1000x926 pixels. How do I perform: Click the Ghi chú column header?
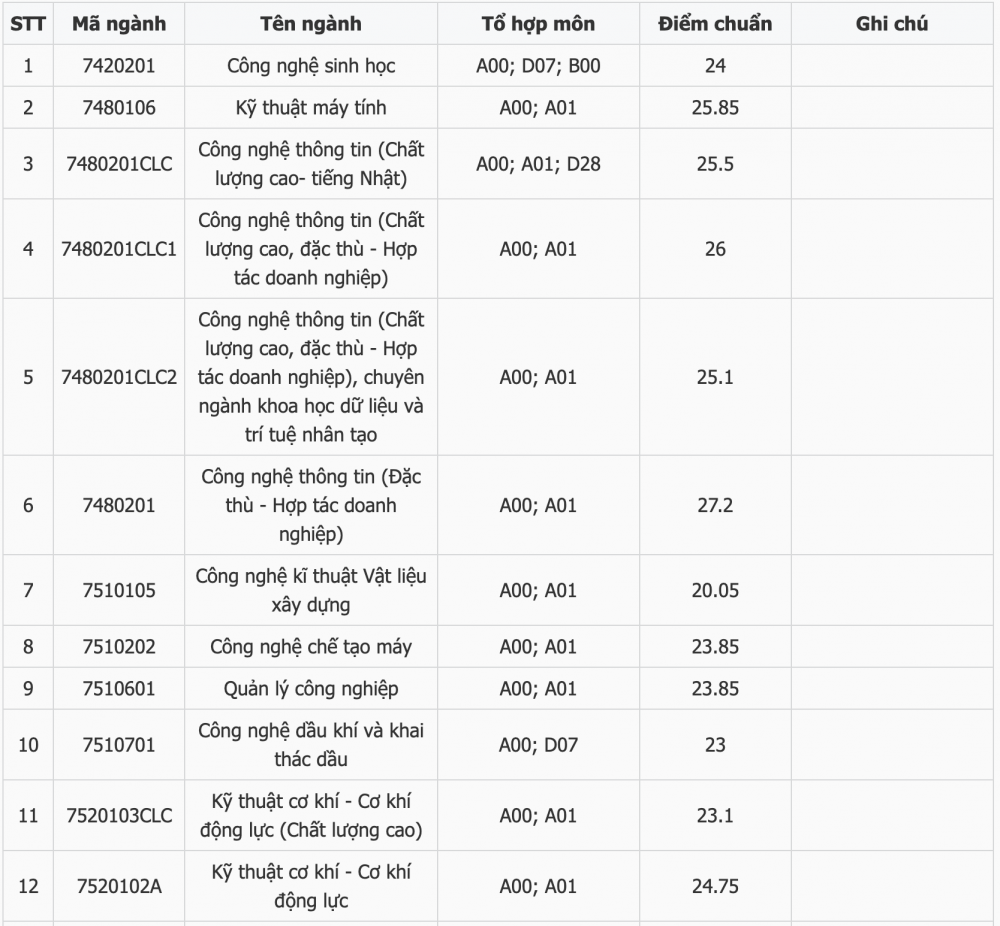click(x=892, y=24)
